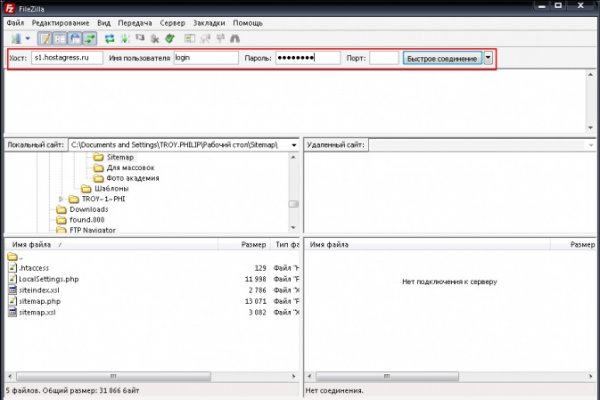
Task: Click the process queue toolbar icon
Action: (x=125, y=38)
